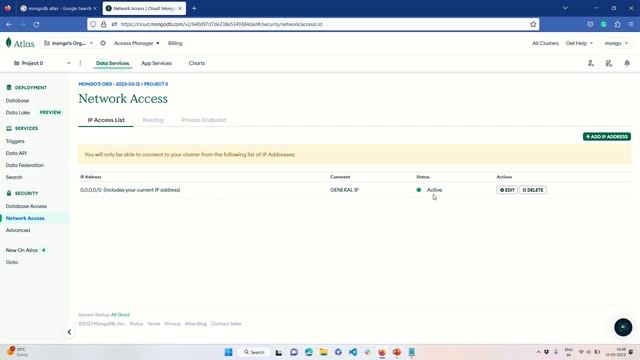Show hidden system tray icons

[538, 352]
